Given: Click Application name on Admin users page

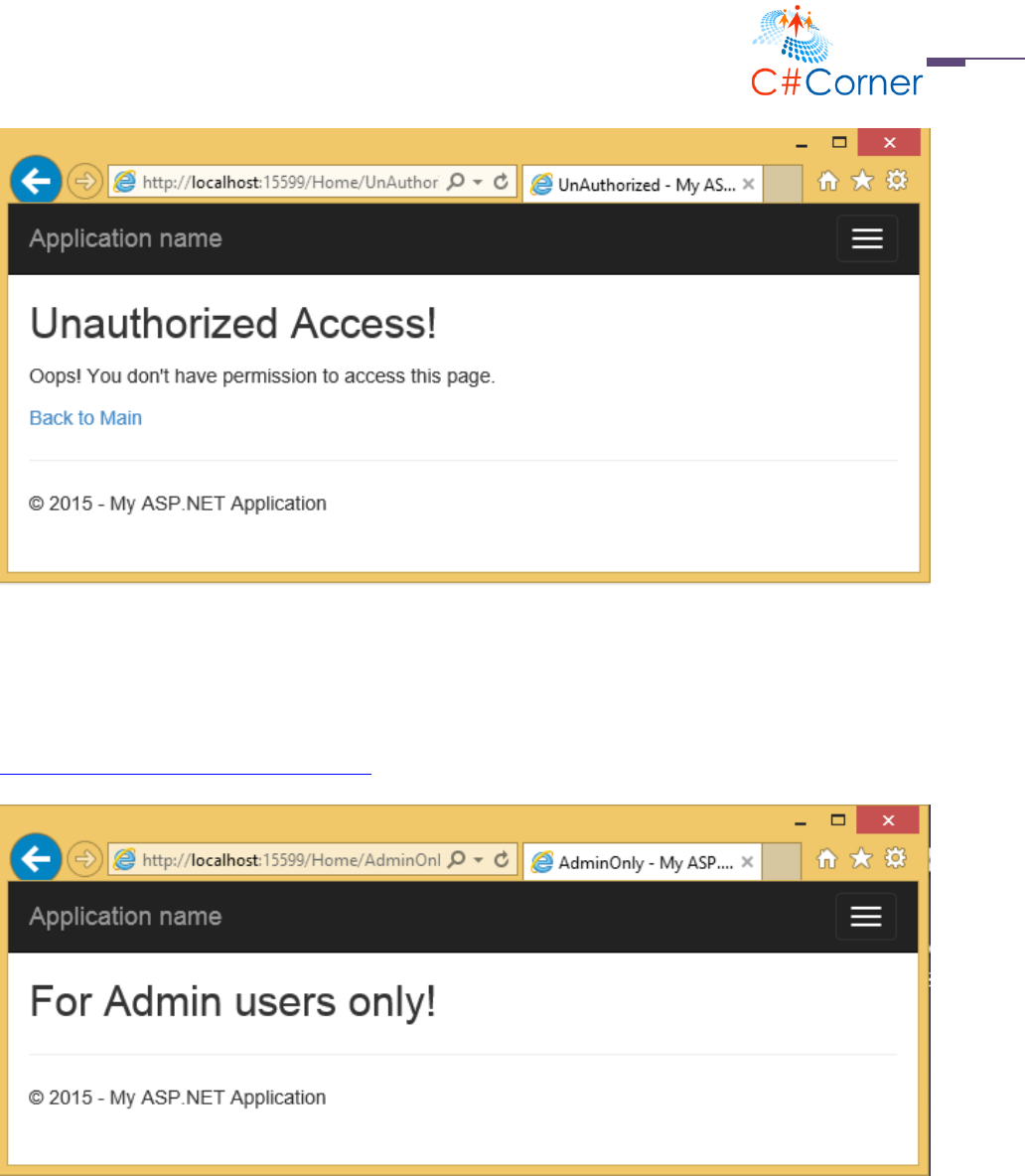Looking at the screenshot, I should [125, 916].
